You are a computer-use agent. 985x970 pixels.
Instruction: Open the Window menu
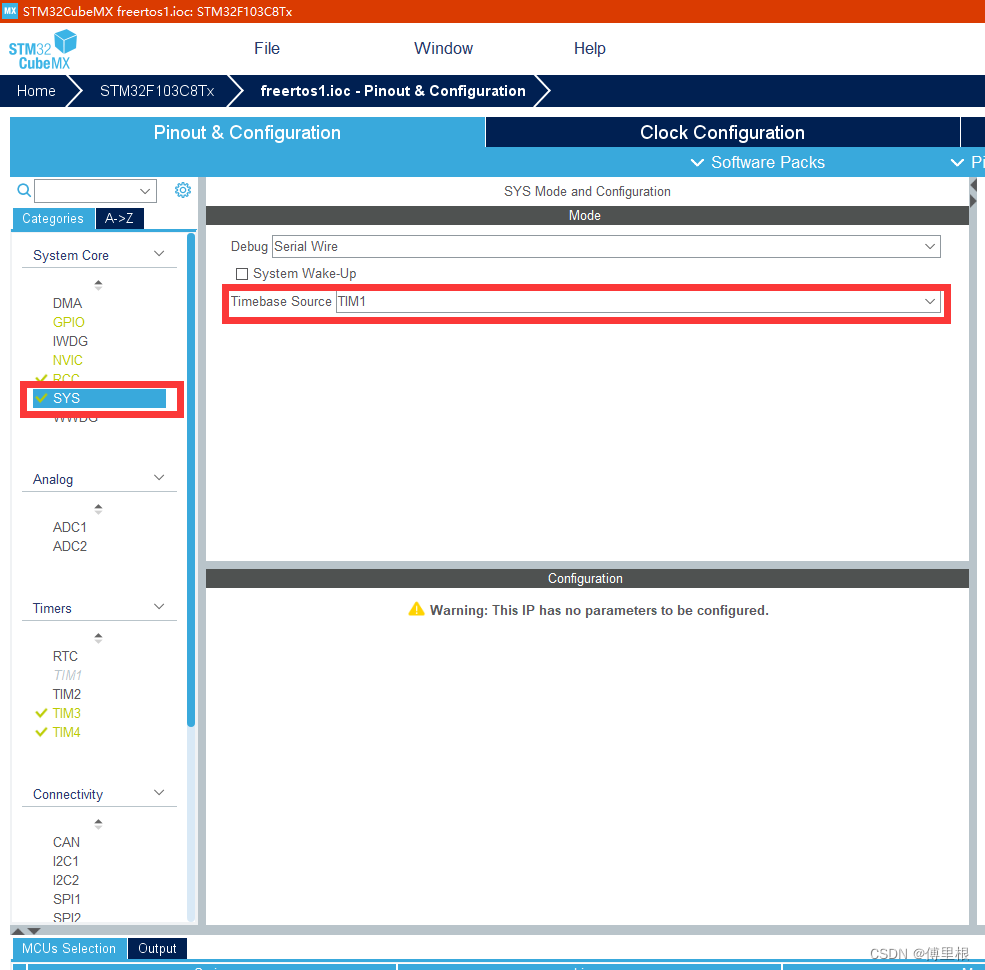(444, 48)
